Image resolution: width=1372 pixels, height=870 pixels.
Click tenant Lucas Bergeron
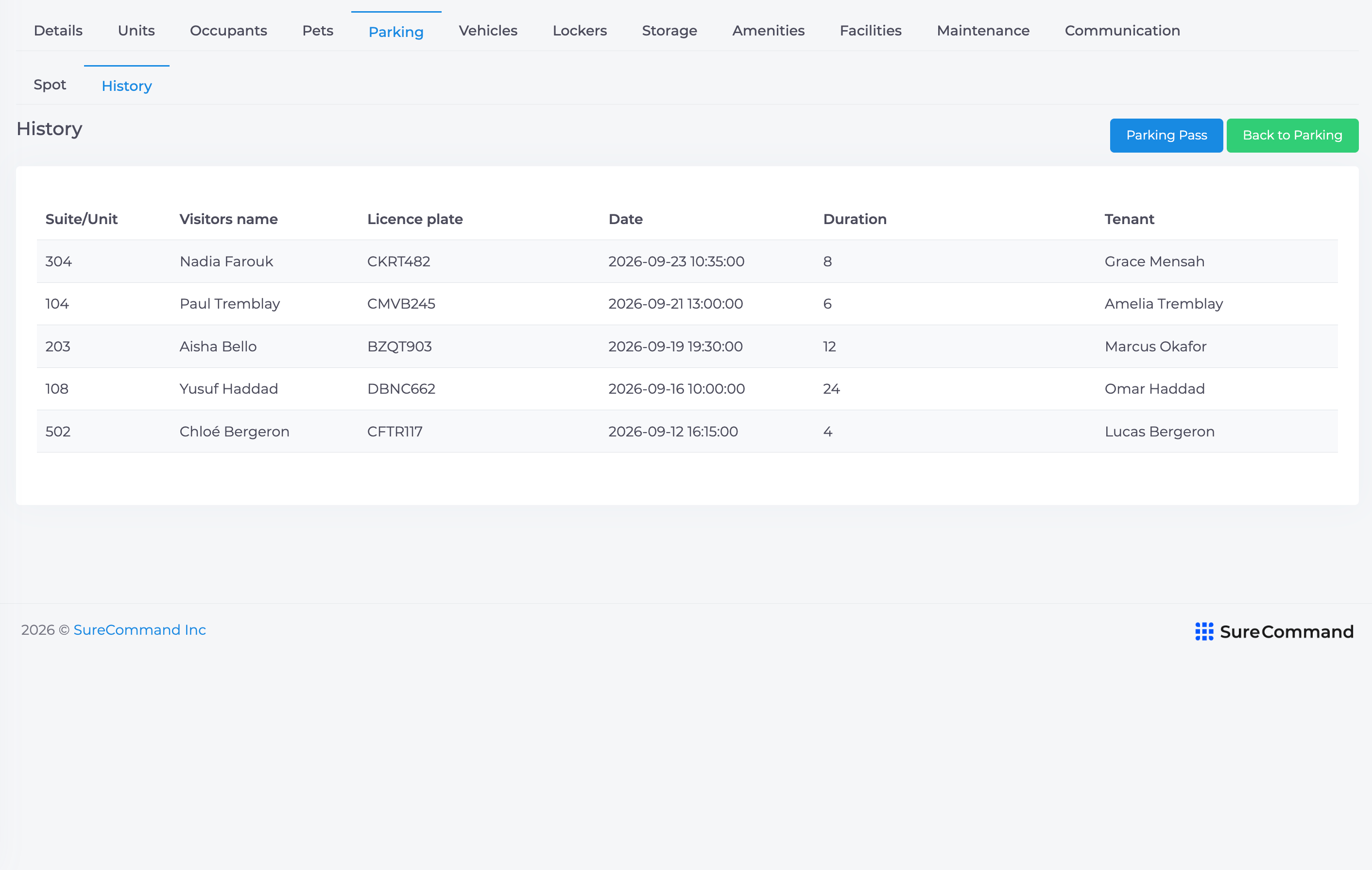(1160, 431)
